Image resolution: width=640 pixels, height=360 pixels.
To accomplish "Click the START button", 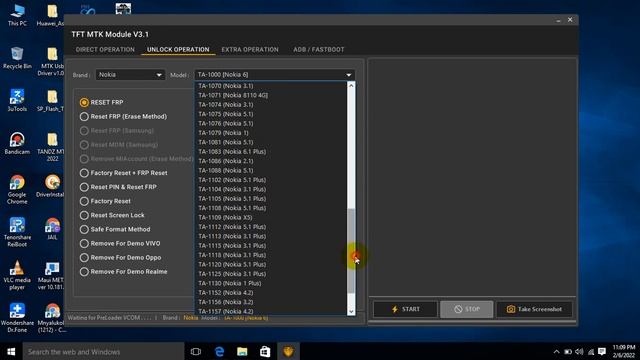I will coord(405,309).
